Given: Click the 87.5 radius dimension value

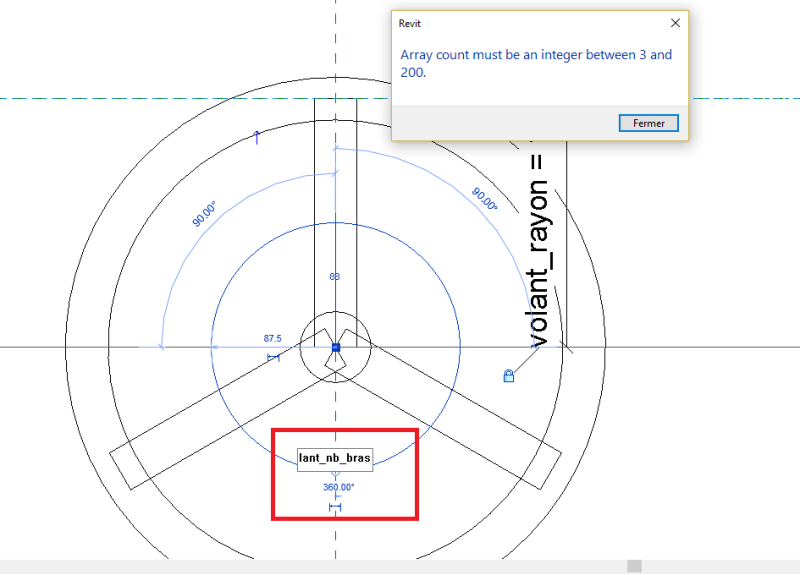Looking at the screenshot, I should 272,339.
